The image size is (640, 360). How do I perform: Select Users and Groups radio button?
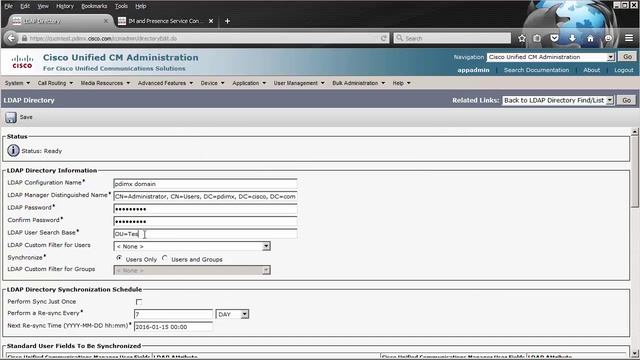click(x=164, y=258)
